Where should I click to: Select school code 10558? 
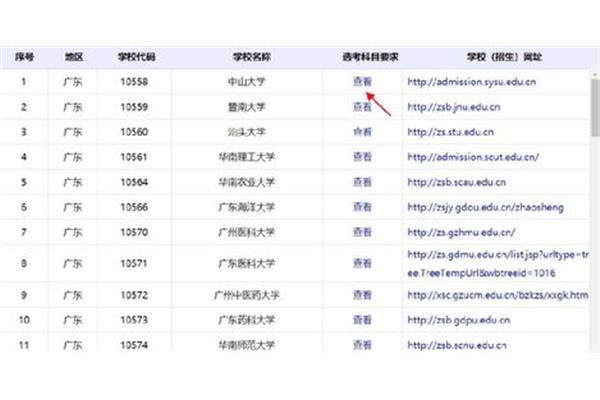tap(134, 82)
